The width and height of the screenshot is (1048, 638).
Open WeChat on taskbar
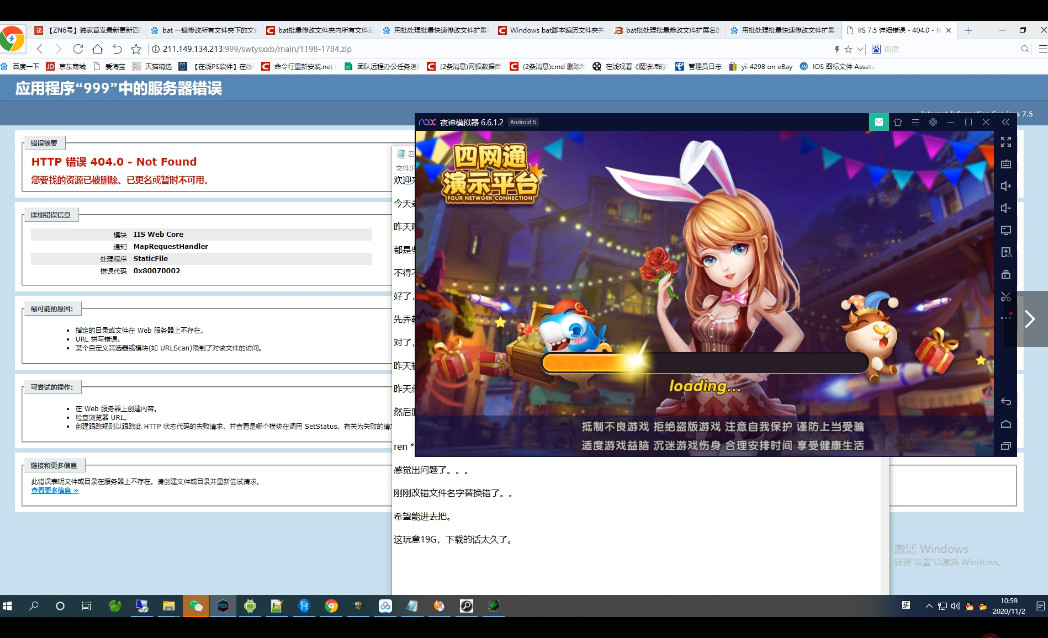tap(196, 606)
